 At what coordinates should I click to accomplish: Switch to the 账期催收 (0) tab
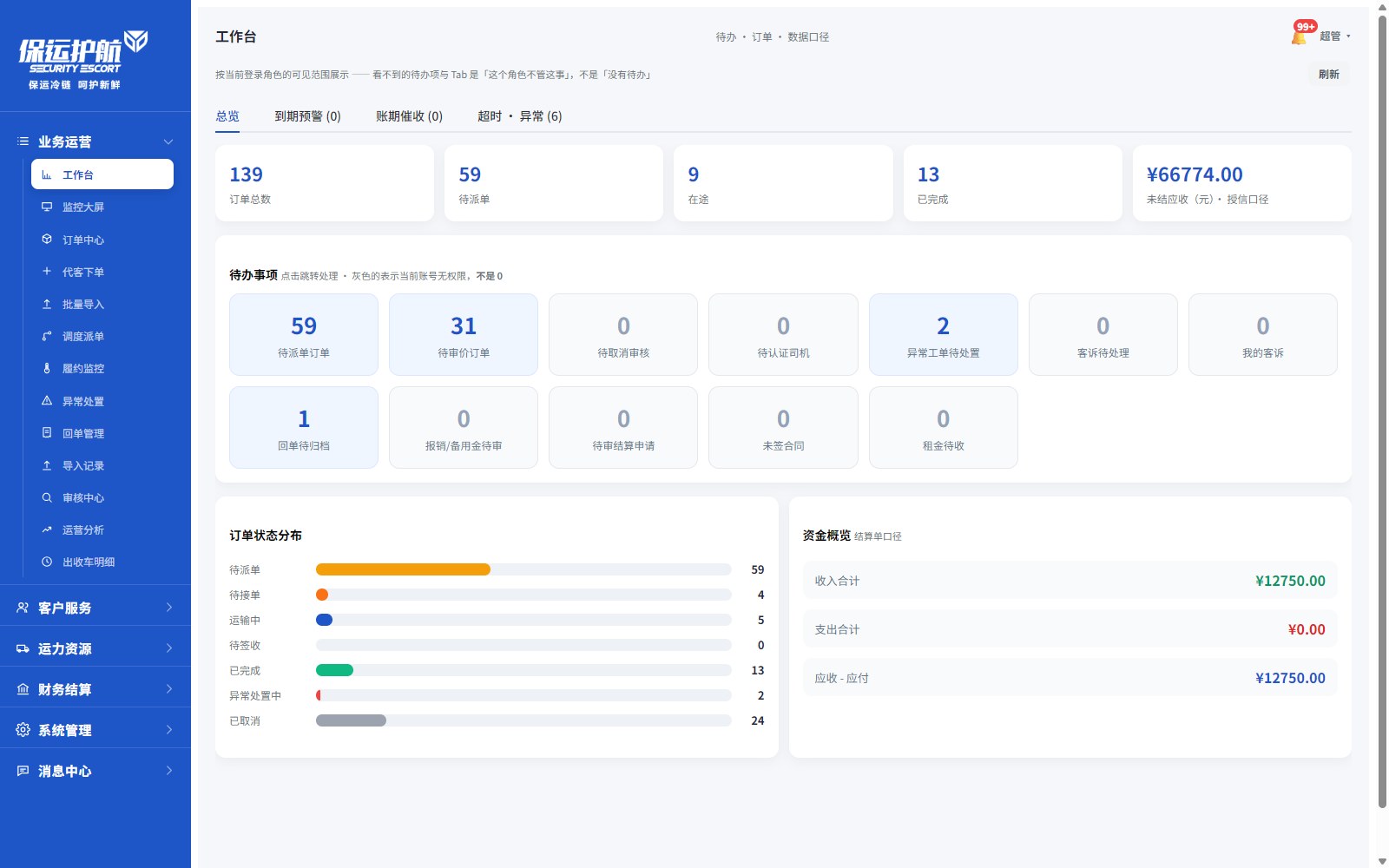coord(409,116)
